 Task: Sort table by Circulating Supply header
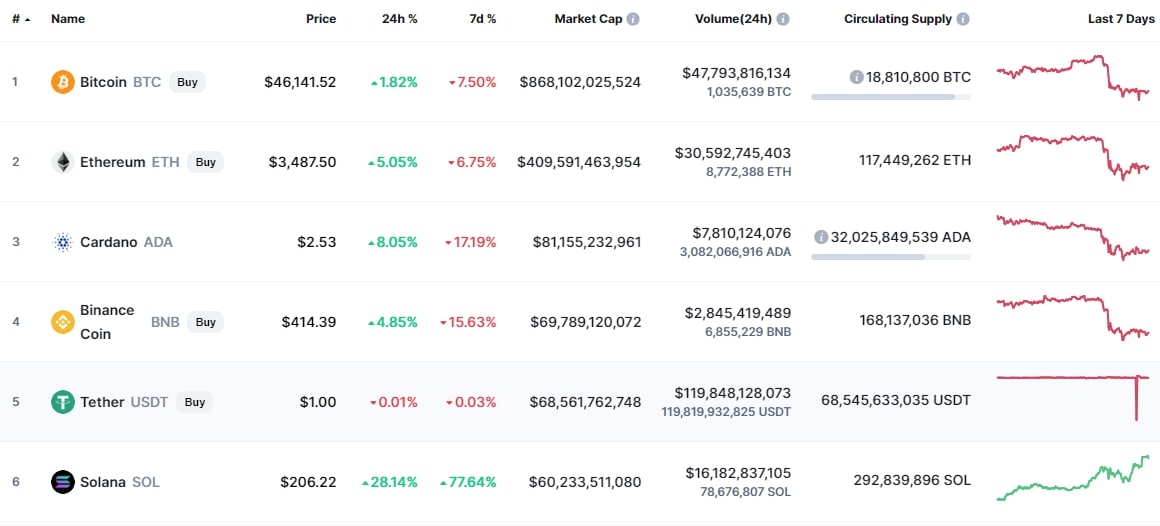(x=898, y=19)
